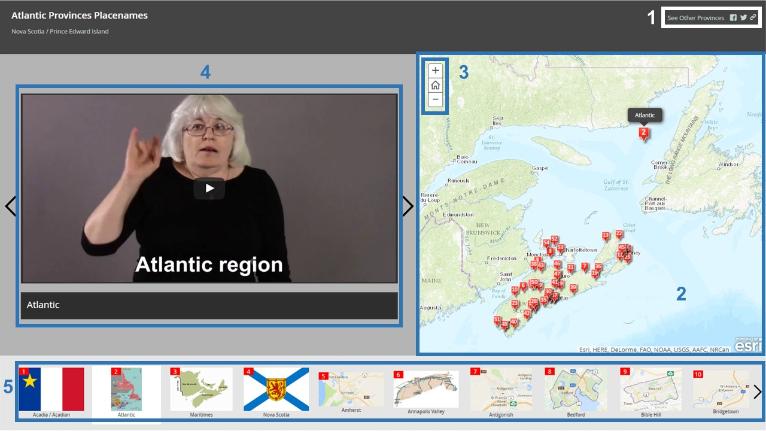Image resolution: width=766 pixels, height=431 pixels.
Task: Click the Atlantic tooltip label on map
Action: [x=644, y=115]
